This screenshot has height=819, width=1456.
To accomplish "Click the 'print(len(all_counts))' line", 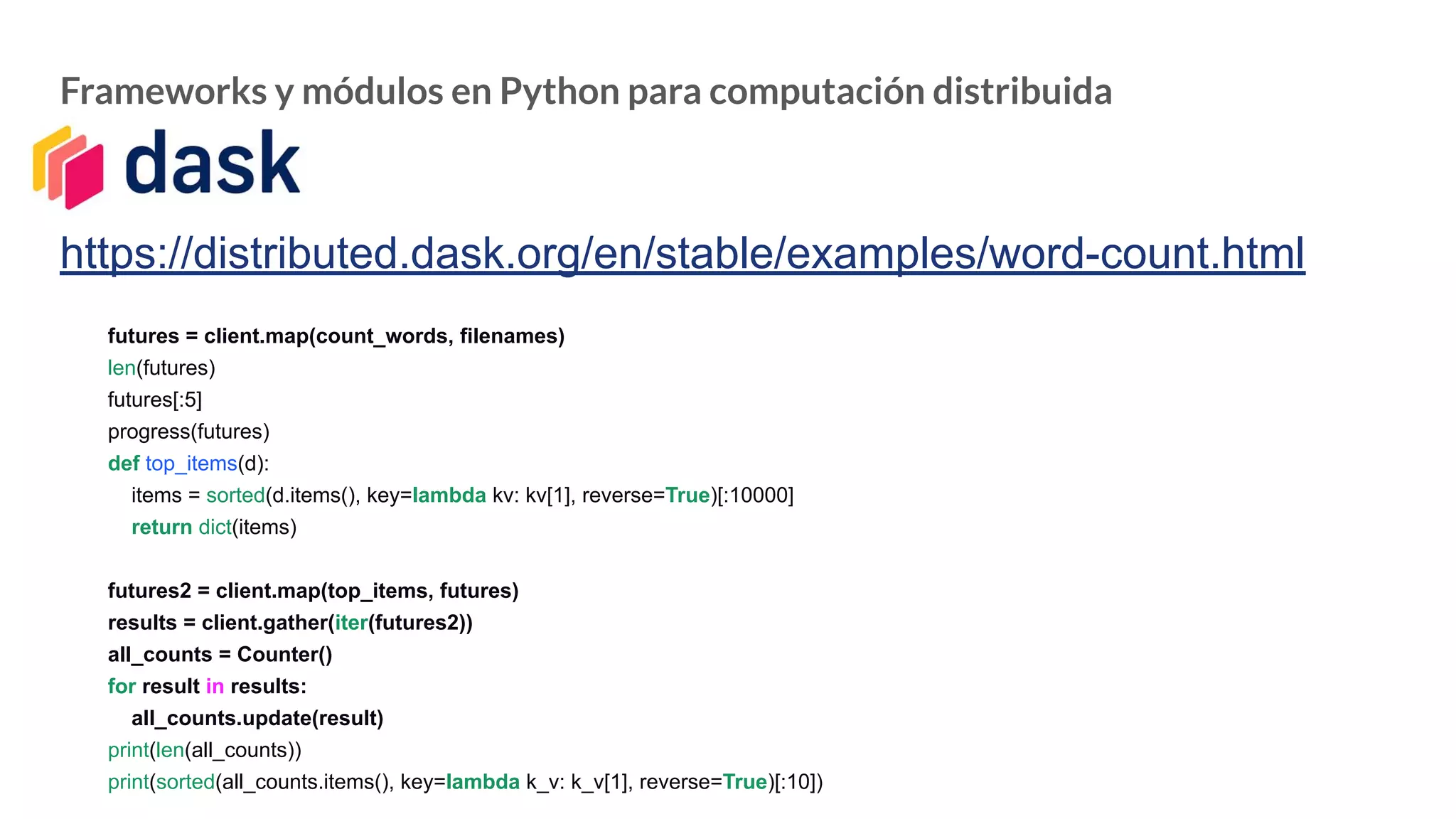I will [205, 750].
